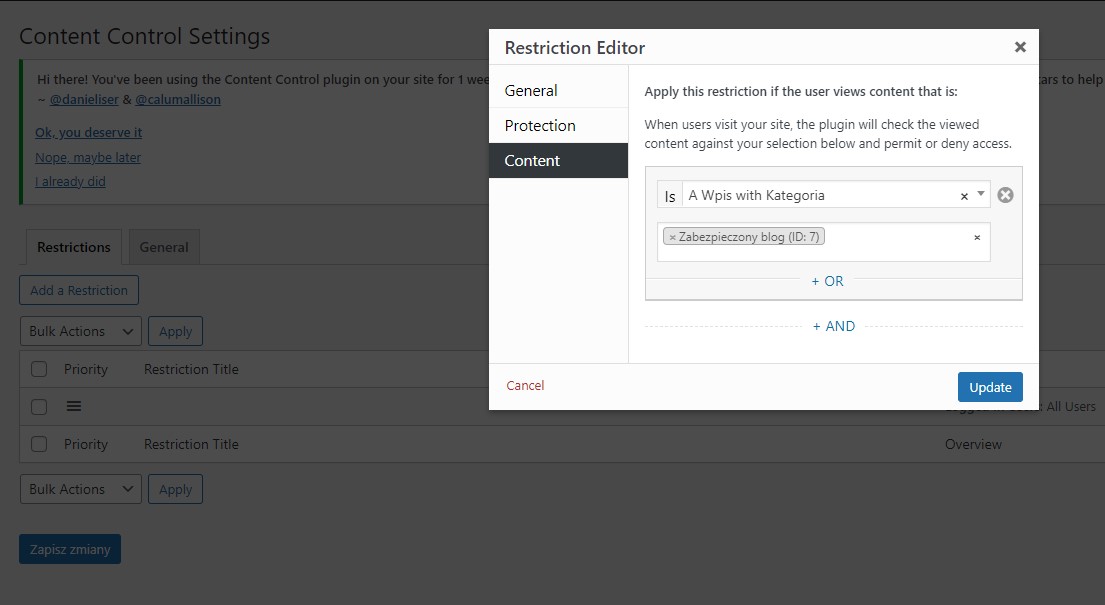Click the drag handle icon in restriction row

coord(74,406)
